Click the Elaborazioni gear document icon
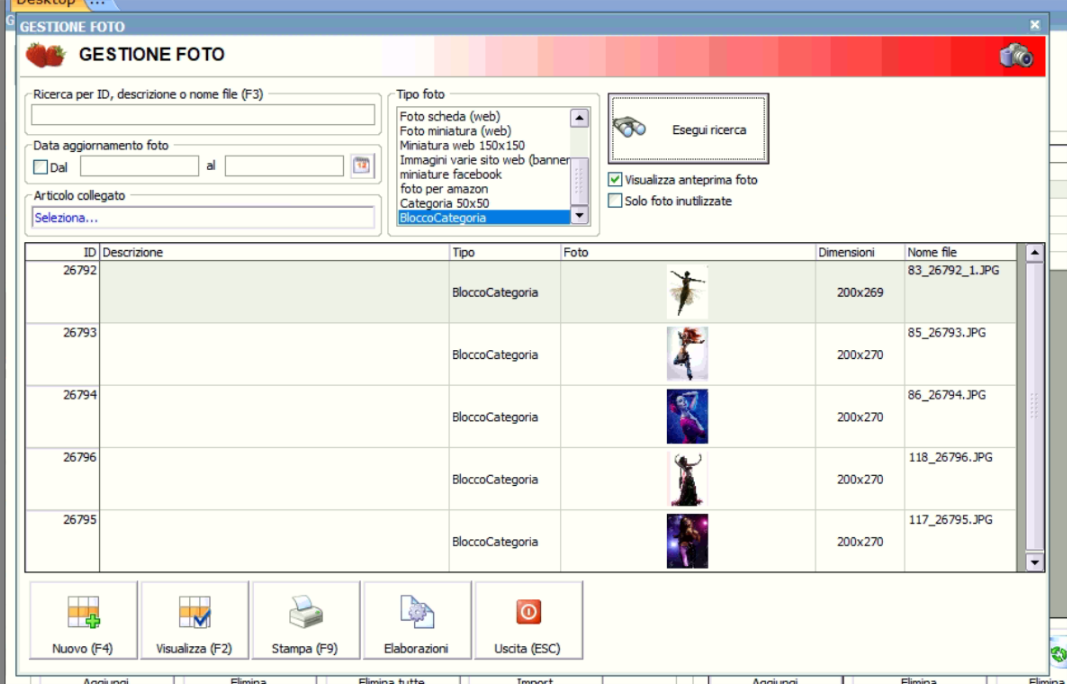Screen dimensions: 1067x684 pos(416,612)
